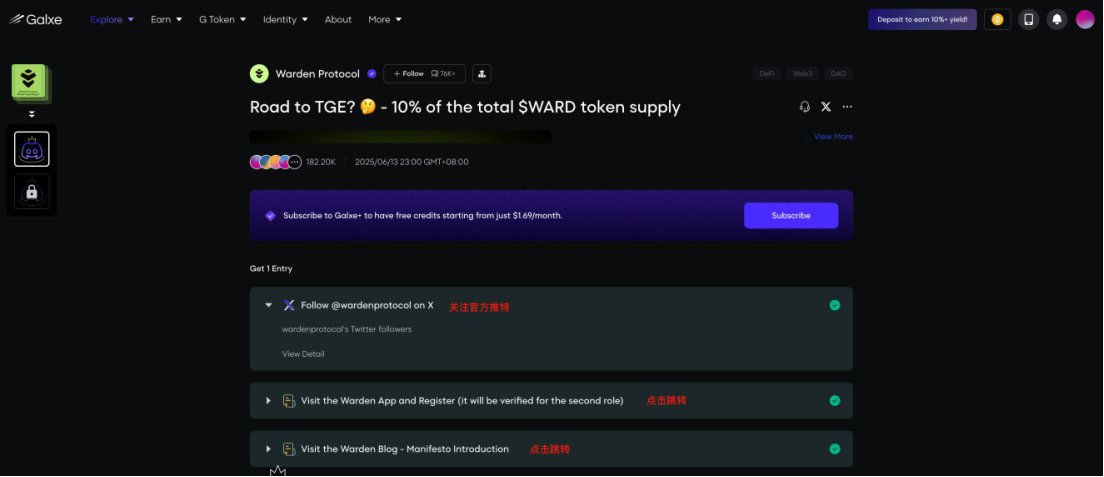
Task: Open the gold coin points icon
Action: coord(997,20)
